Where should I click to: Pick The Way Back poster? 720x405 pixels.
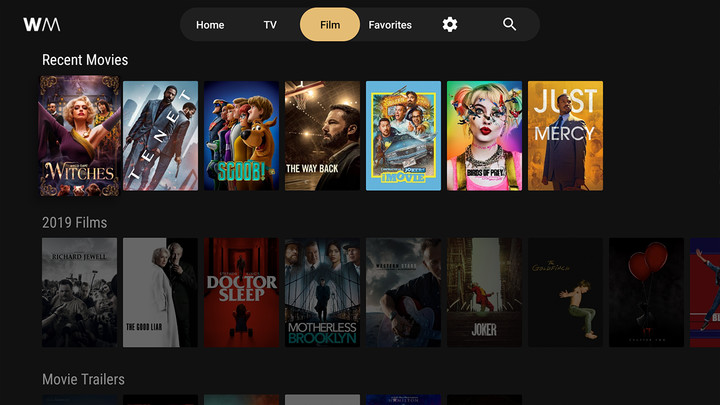(x=322, y=136)
